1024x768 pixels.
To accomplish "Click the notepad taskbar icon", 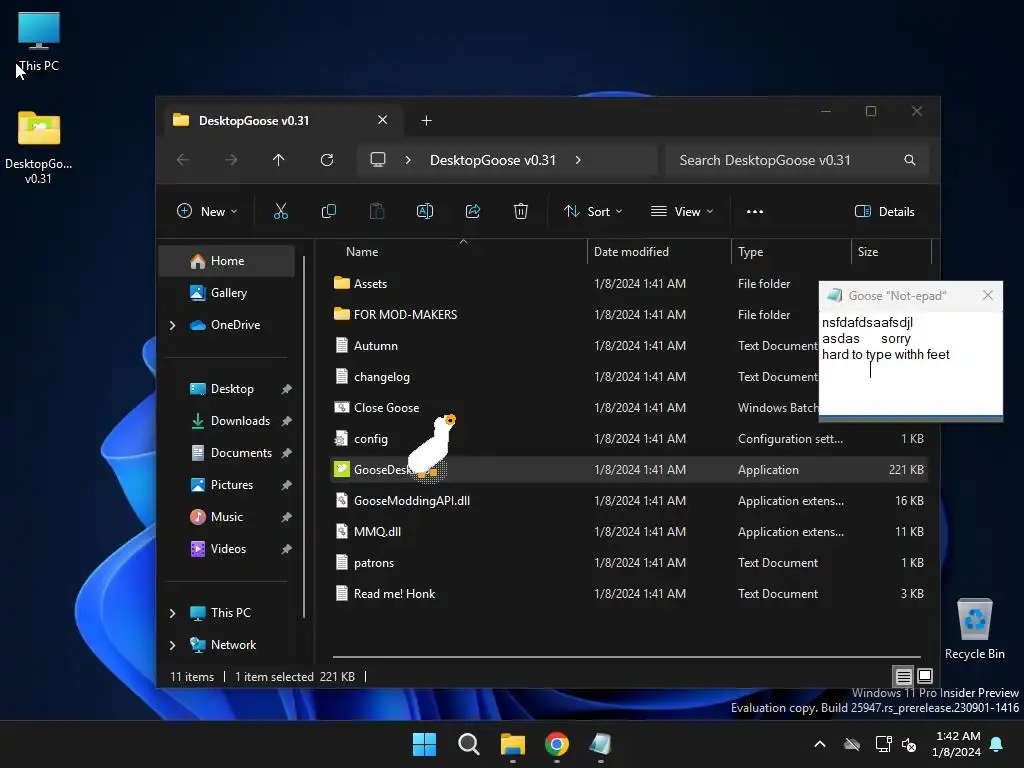I will click(x=600, y=744).
